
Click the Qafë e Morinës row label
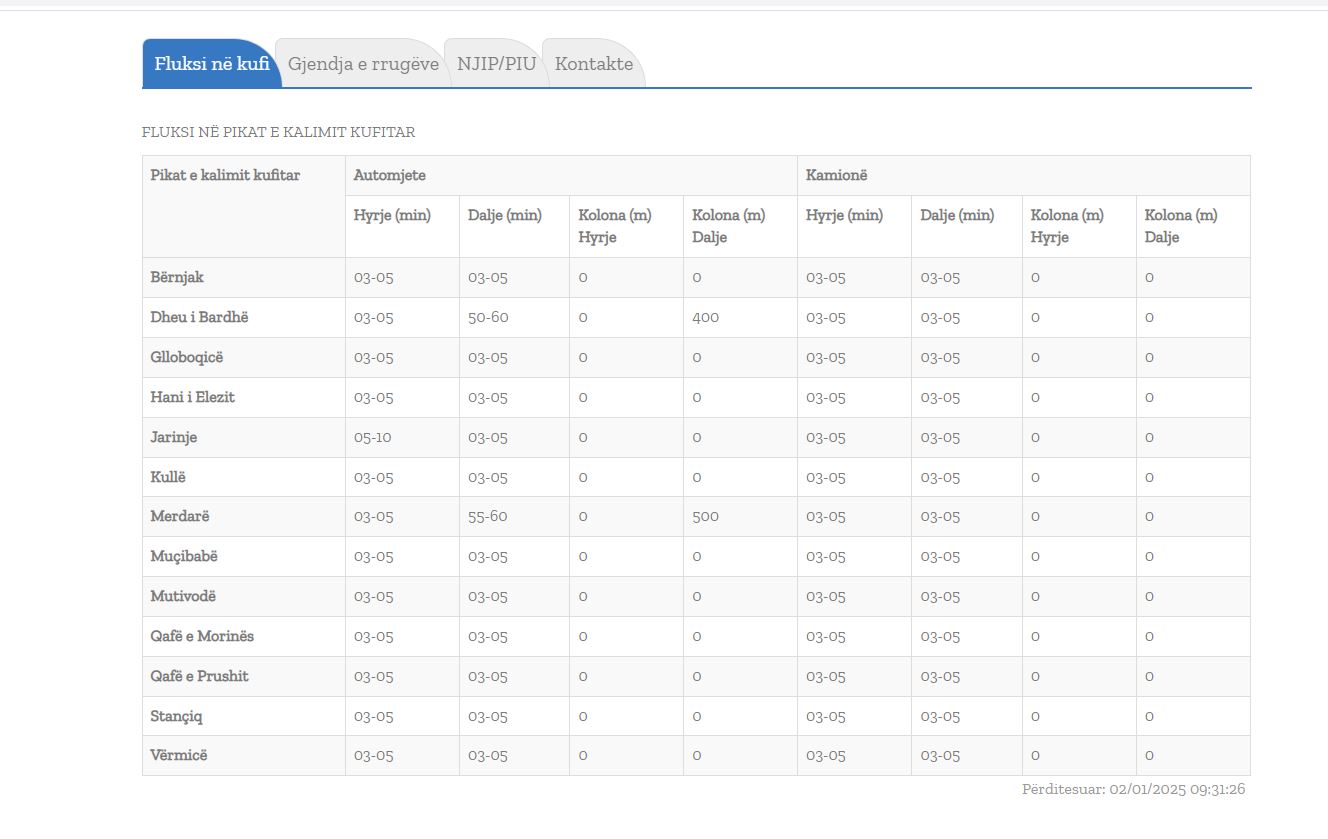[x=202, y=636]
